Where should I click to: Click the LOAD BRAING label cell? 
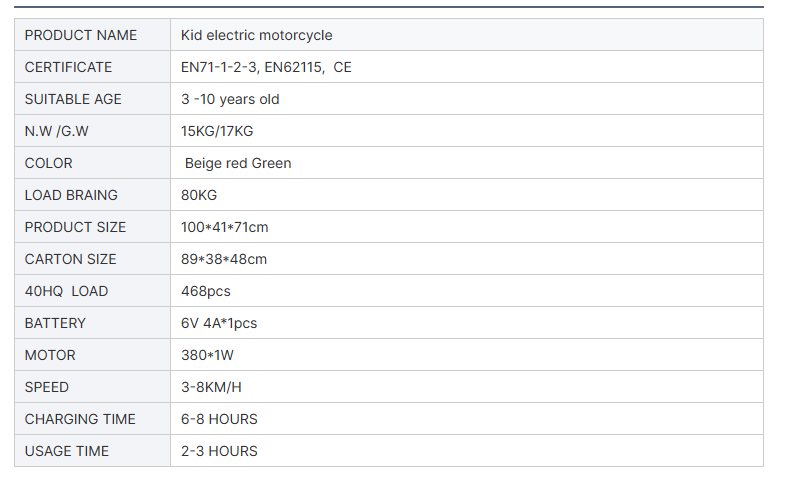tap(71, 195)
